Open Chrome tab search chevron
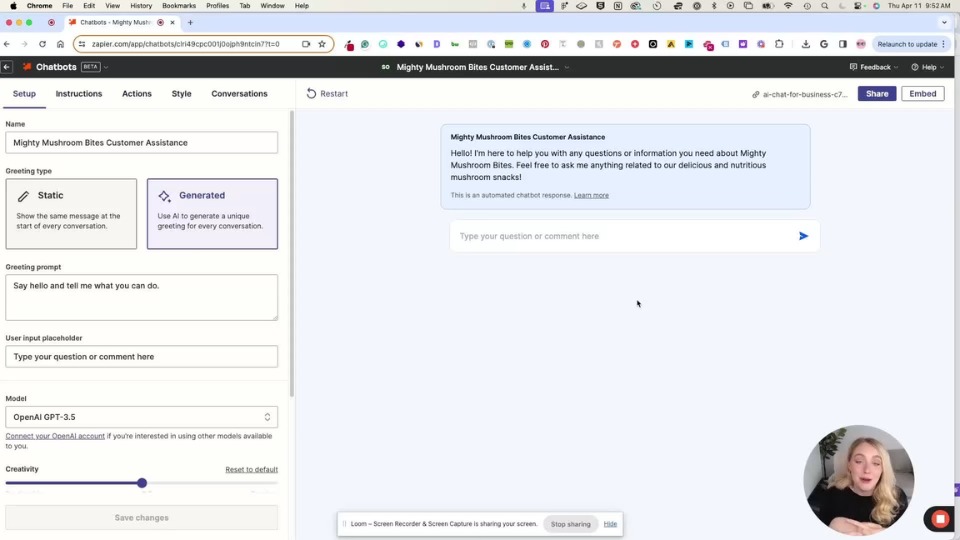The height and width of the screenshot is (540, 960). 944,23
